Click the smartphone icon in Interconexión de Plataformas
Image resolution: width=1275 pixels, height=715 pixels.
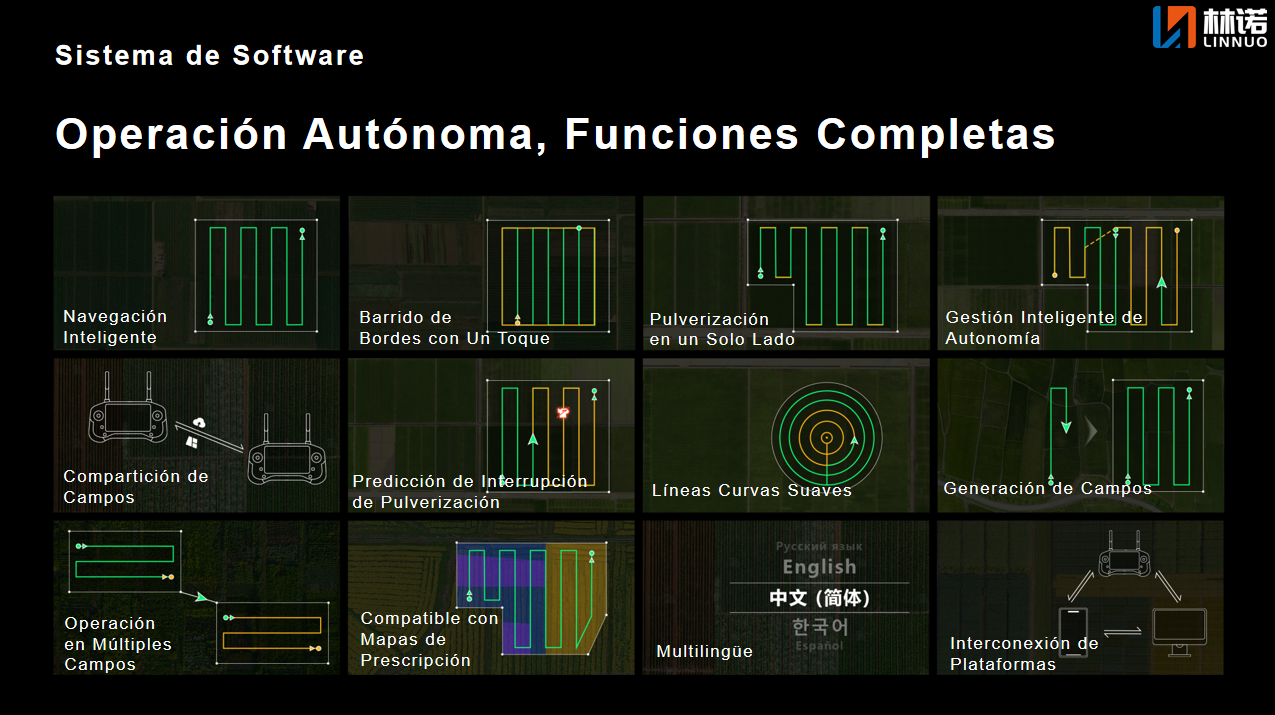click(x=1074, y=631)
